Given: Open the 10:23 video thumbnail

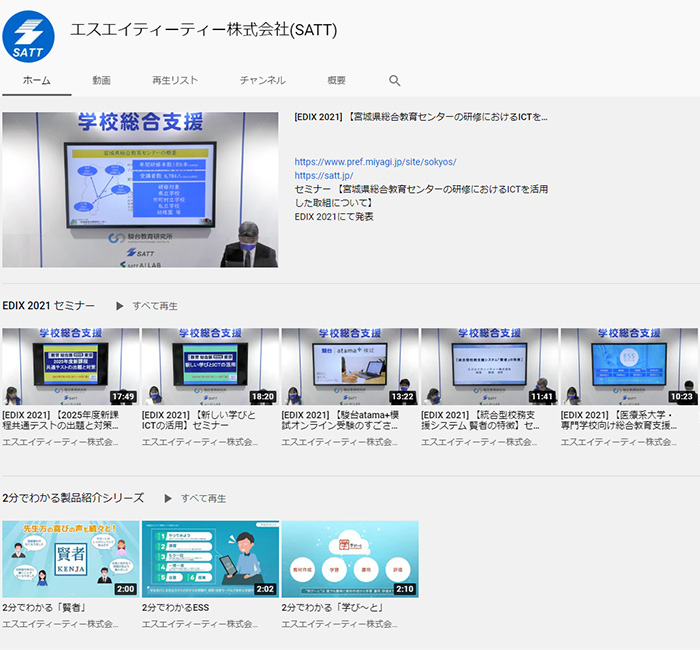Looking at the screenshot, I should click(x=629, y=367).
